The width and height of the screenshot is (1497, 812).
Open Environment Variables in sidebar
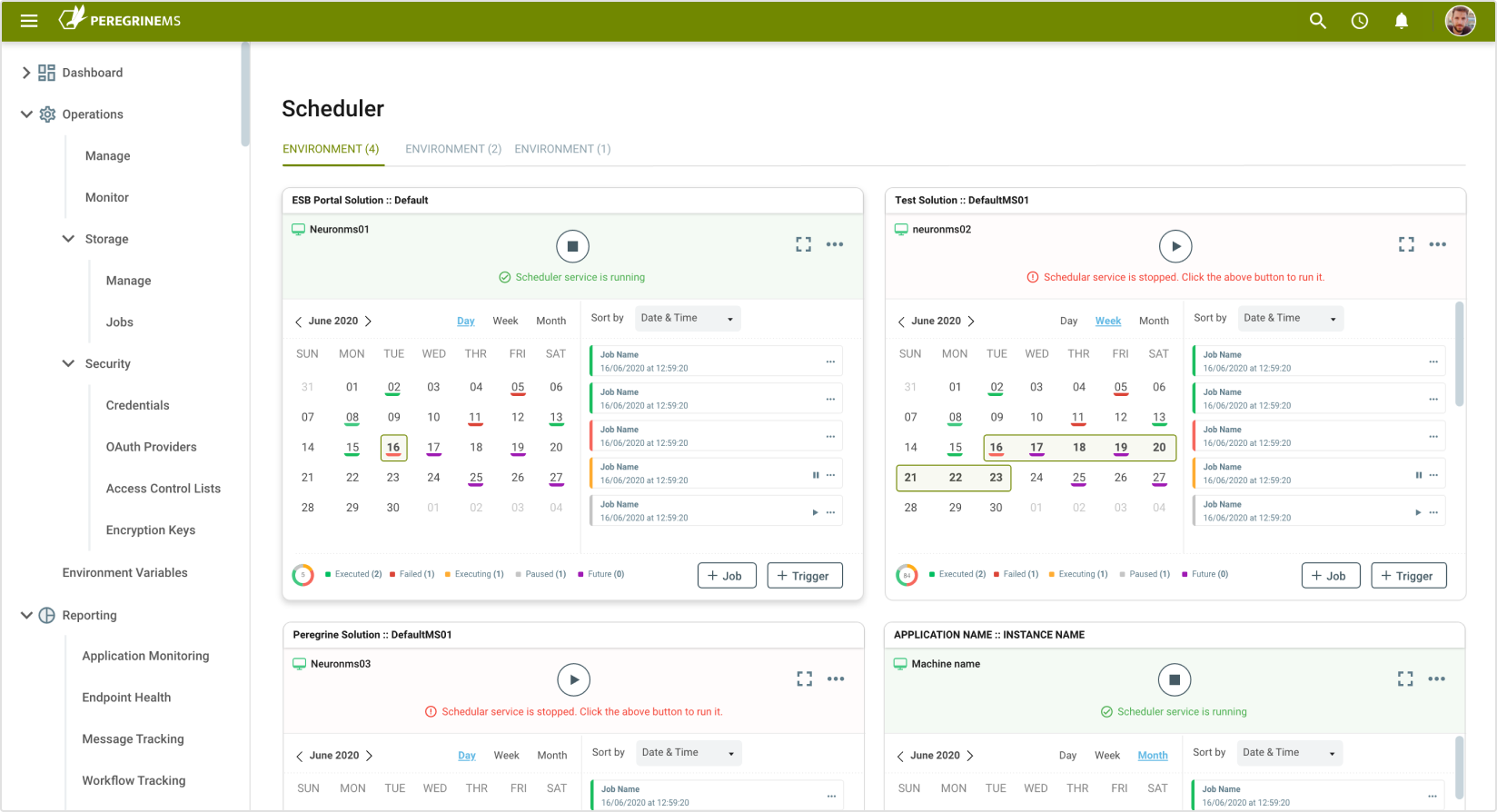[x=125, y=573]
